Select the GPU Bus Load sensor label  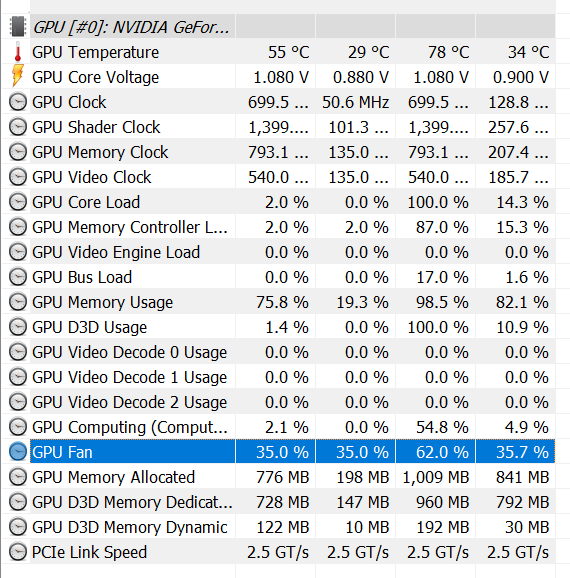pyautogui.click(x=82, y=277)
